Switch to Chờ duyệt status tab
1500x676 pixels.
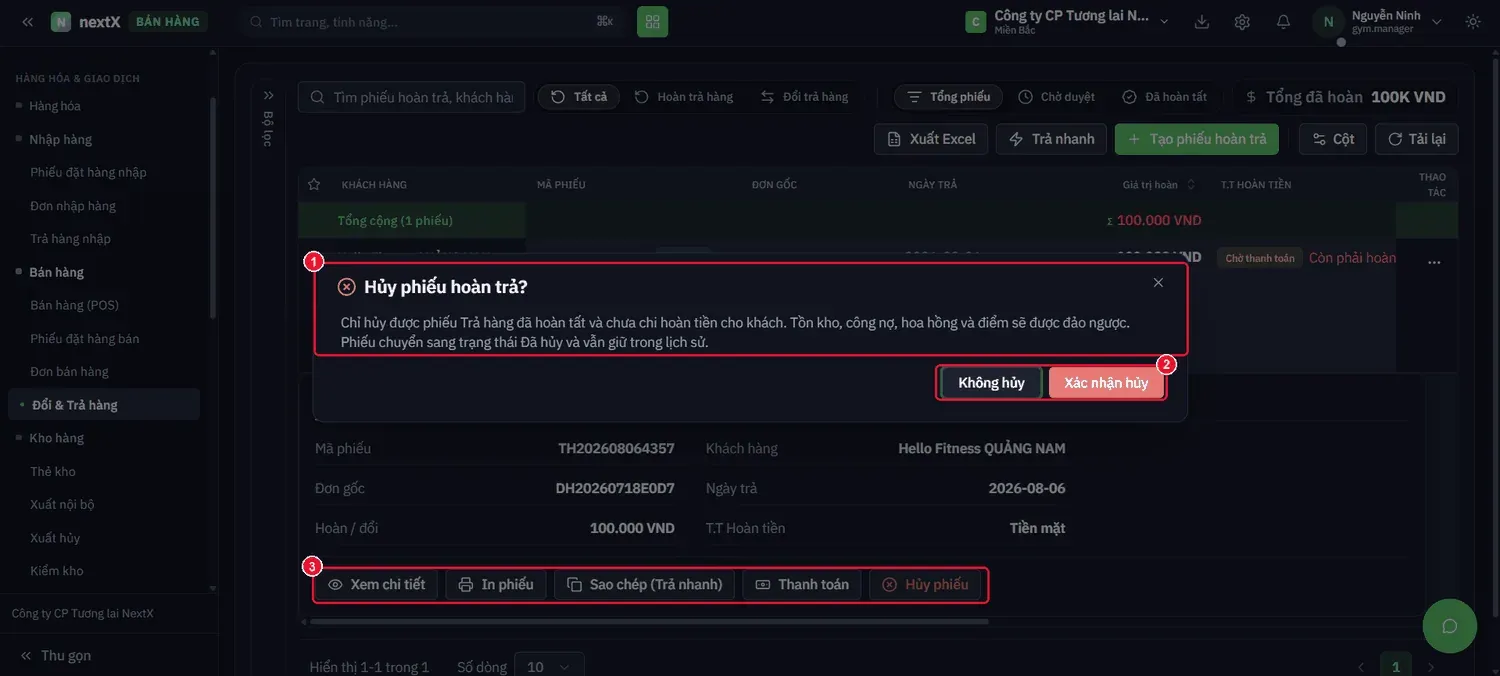point(1057,97)
